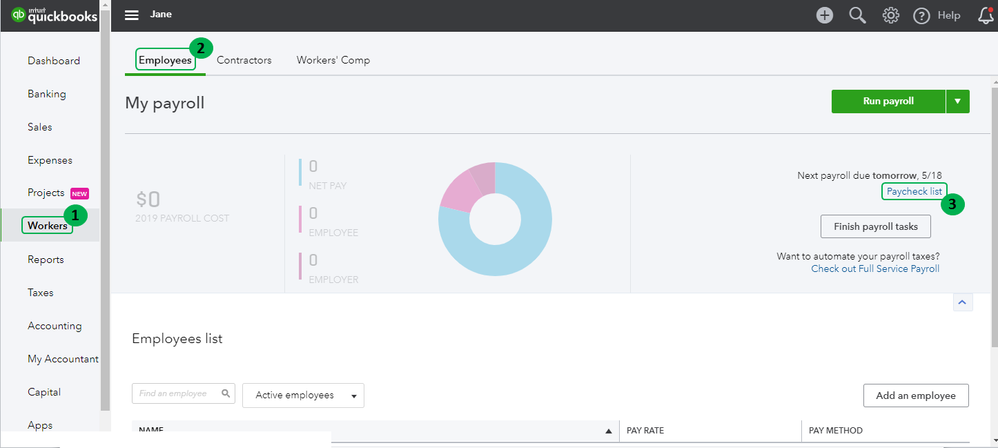
Task: Switch to the Contractors tab
Action: (x=244, y=60)
